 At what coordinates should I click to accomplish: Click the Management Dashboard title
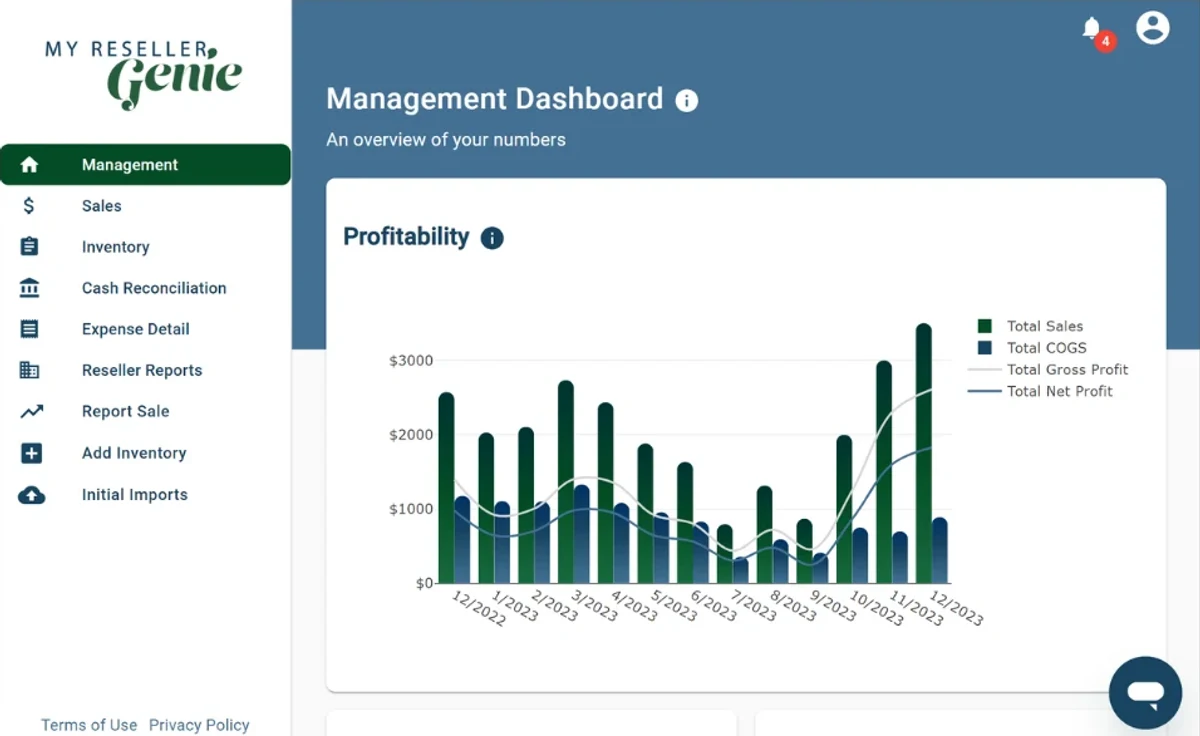(x=495, y=99)
